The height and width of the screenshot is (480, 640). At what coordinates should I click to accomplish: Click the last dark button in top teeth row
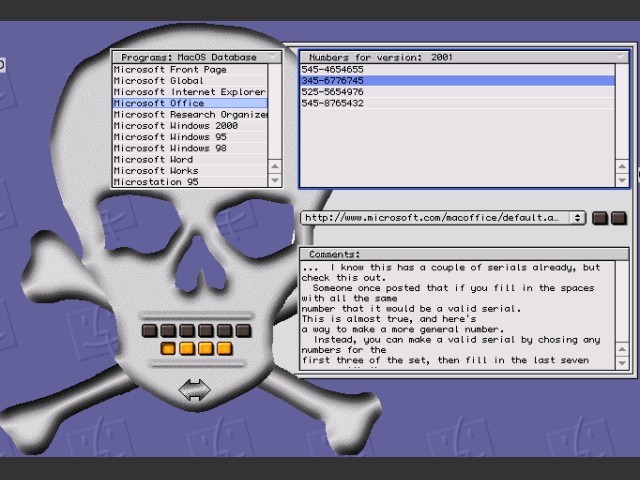(x=243, y=331)
